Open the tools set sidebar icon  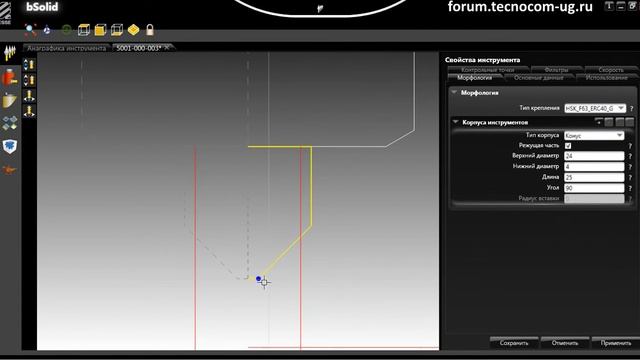pos(10,53)
